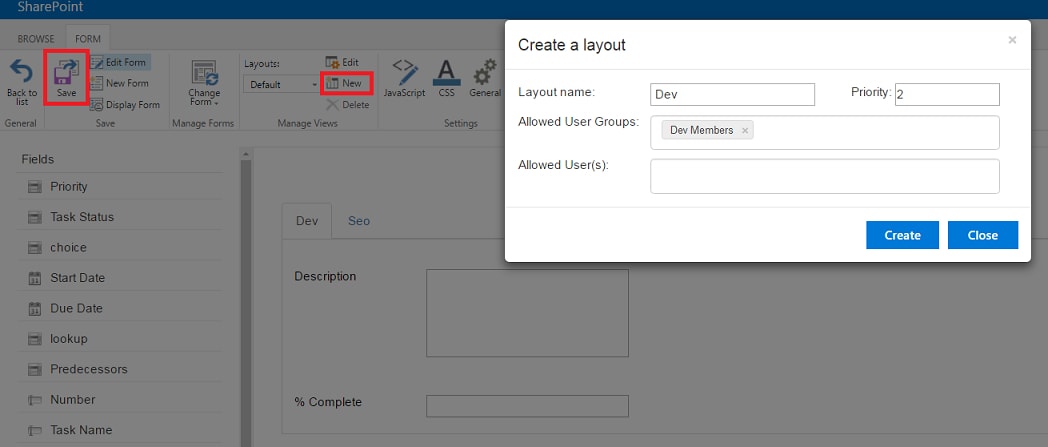This screenshot has height=447, width=1048.
Task: Switch to the BROWSE ribbon tab
Action: point(36,39)
